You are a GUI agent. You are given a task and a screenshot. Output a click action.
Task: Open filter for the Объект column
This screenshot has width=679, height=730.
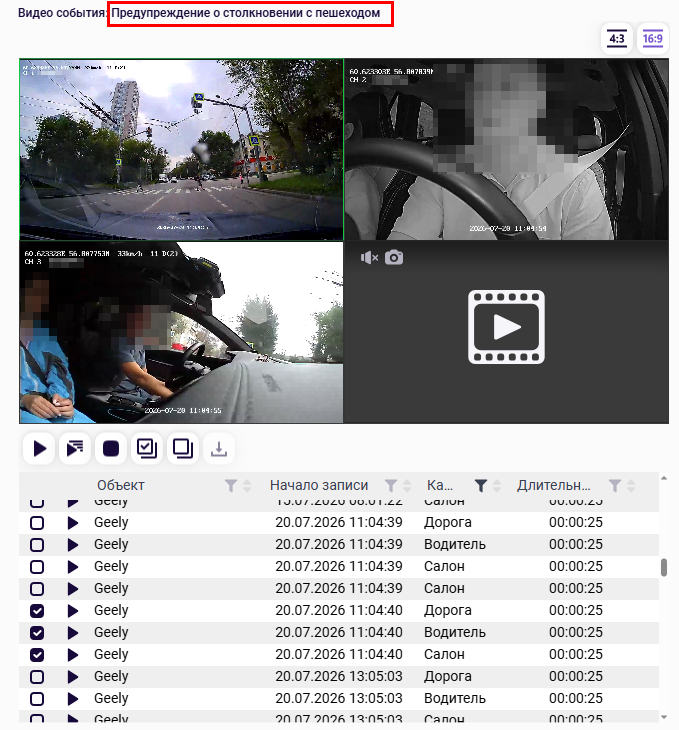pyautogui.click(x=231, y=486)
